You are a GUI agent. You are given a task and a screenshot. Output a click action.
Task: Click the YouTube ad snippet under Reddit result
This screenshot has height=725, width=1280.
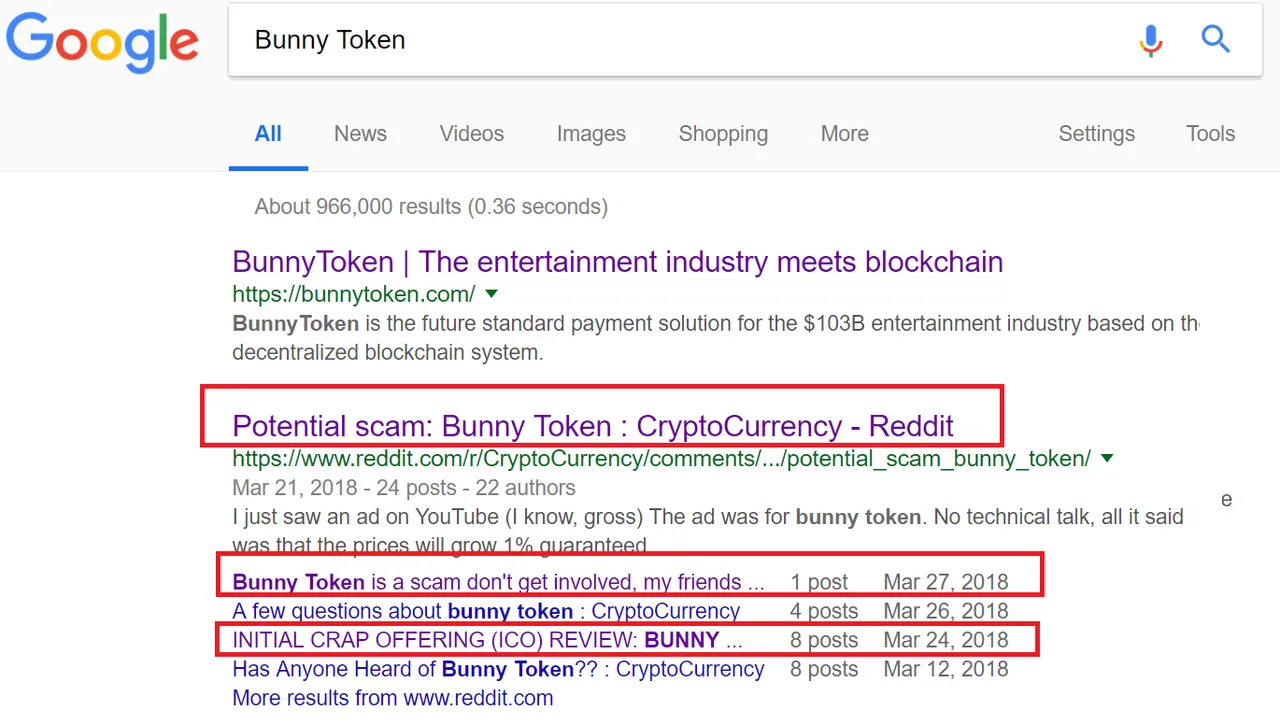point(708,531)
